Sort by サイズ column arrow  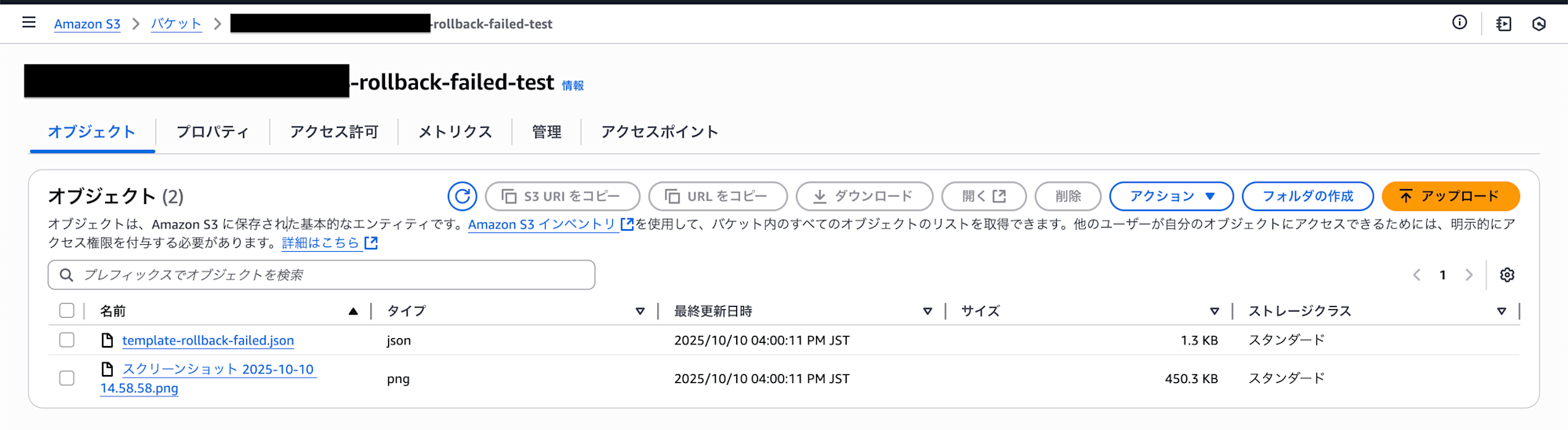1214,312
